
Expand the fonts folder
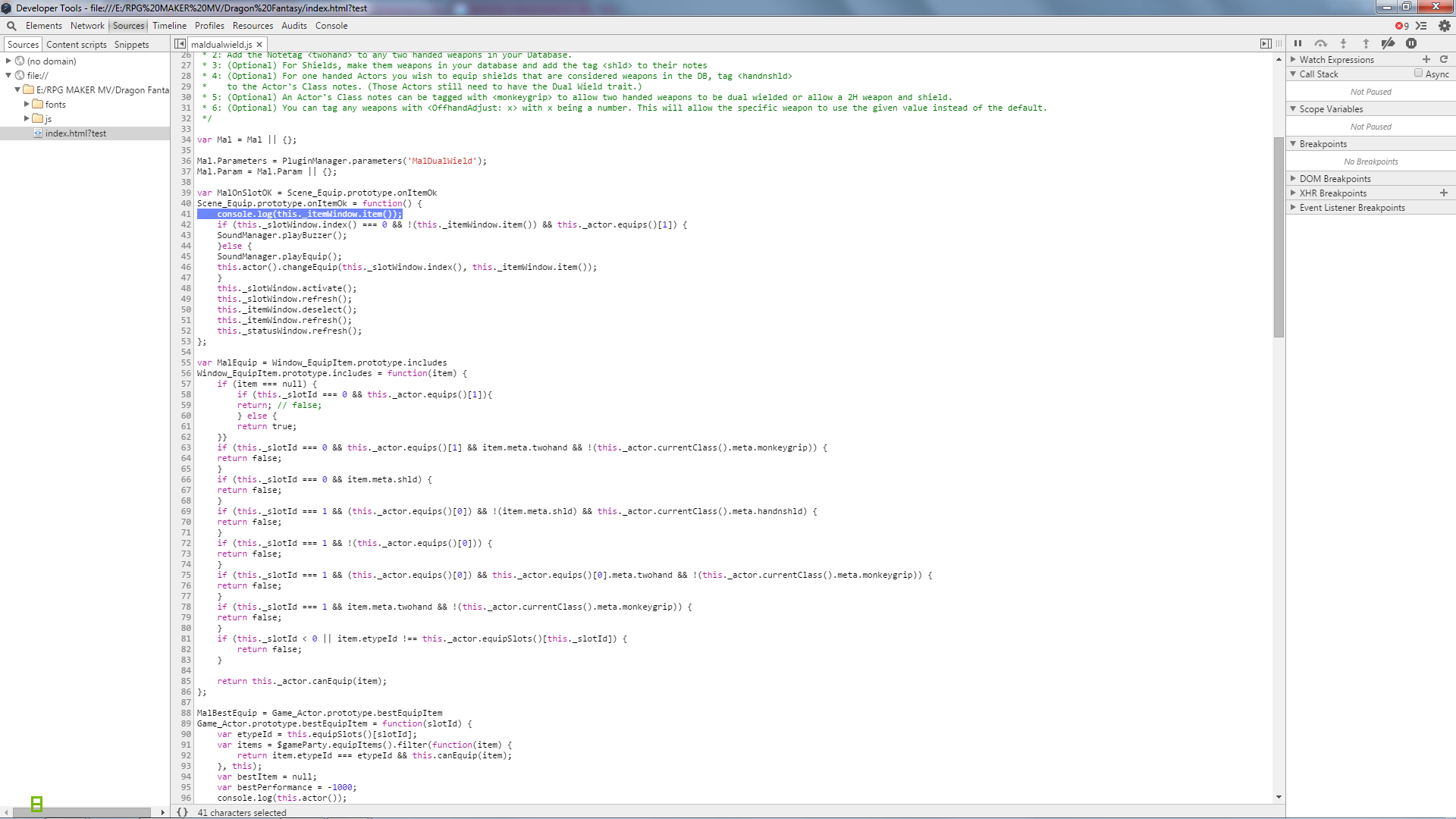[x=27, y=104]
